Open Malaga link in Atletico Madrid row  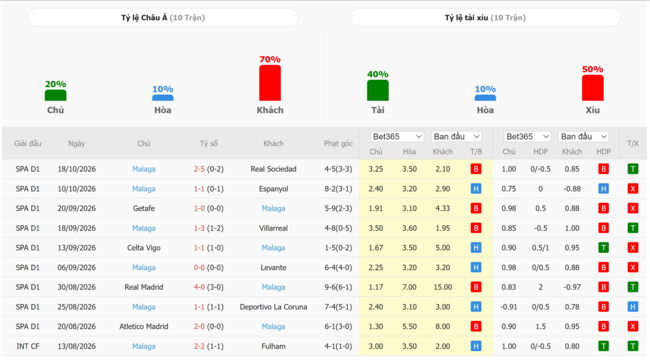click(273, 327)
